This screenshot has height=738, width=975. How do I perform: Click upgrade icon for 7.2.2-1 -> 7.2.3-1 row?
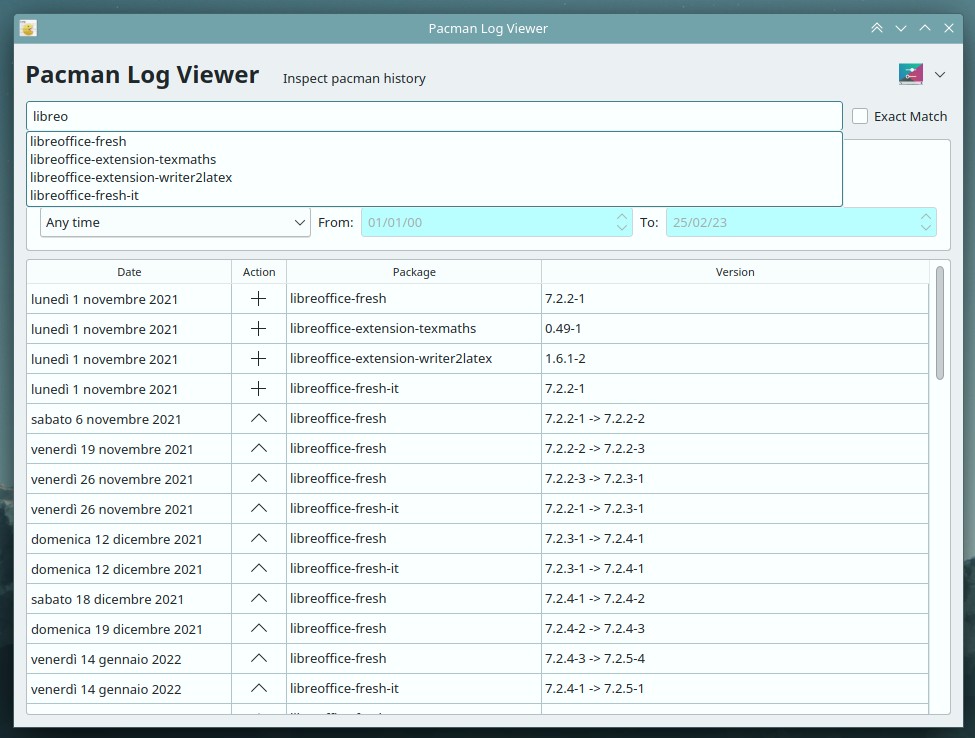[259, 509]
